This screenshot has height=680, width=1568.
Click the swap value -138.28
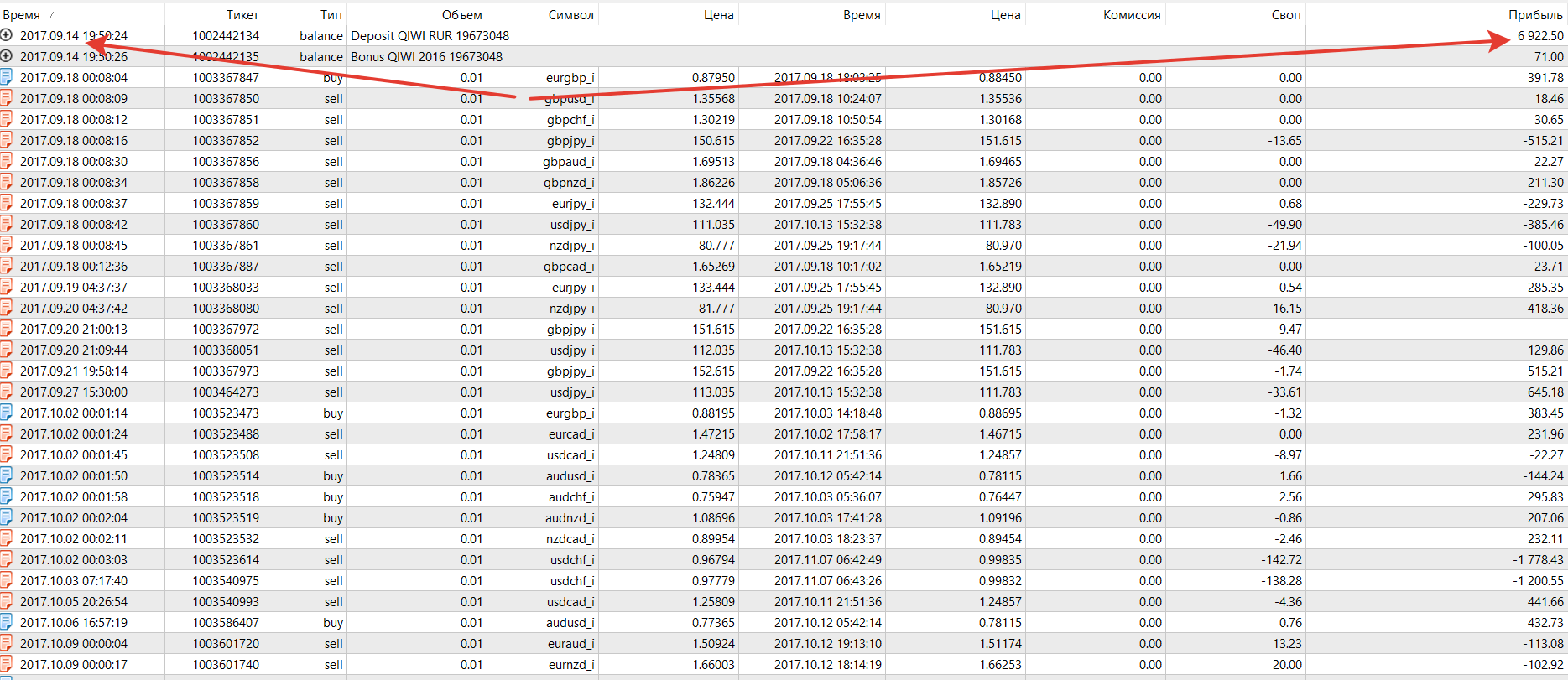[1282, 580]
